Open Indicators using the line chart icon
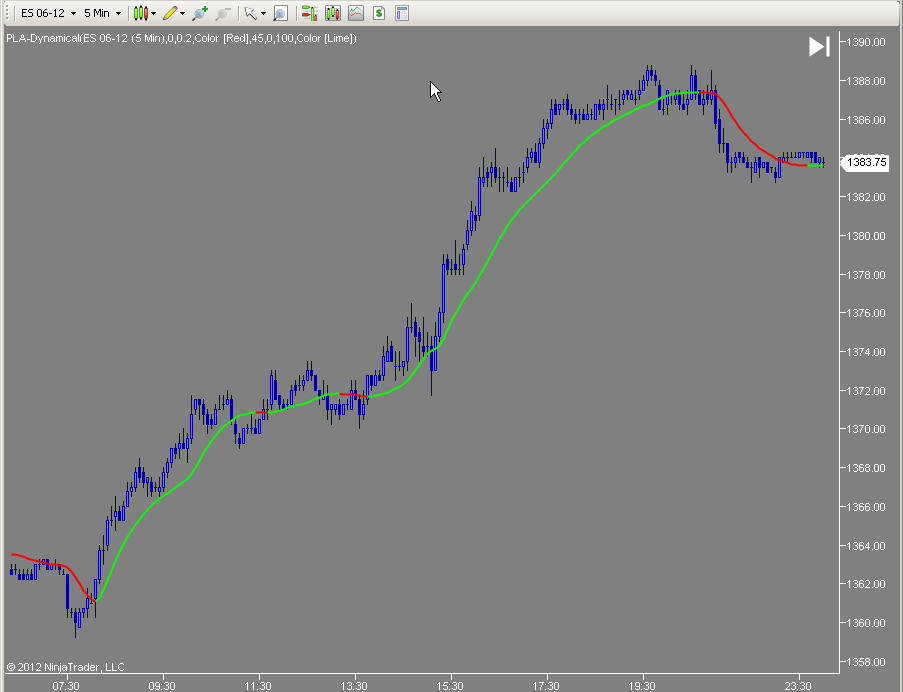This screenshot has height=692, width=903. (x=356, y=13)
